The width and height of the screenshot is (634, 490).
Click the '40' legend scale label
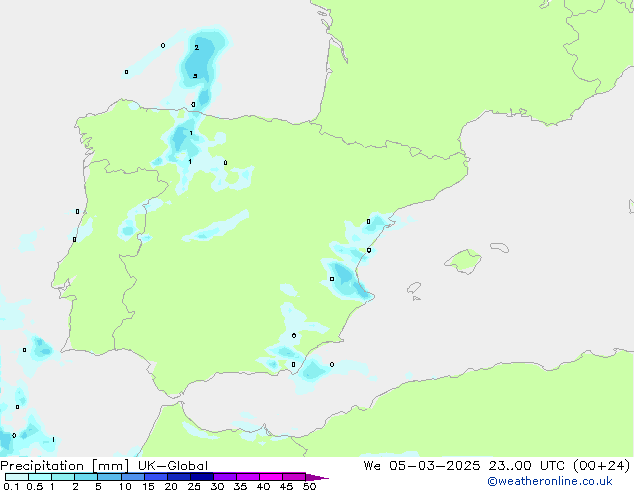263,486
